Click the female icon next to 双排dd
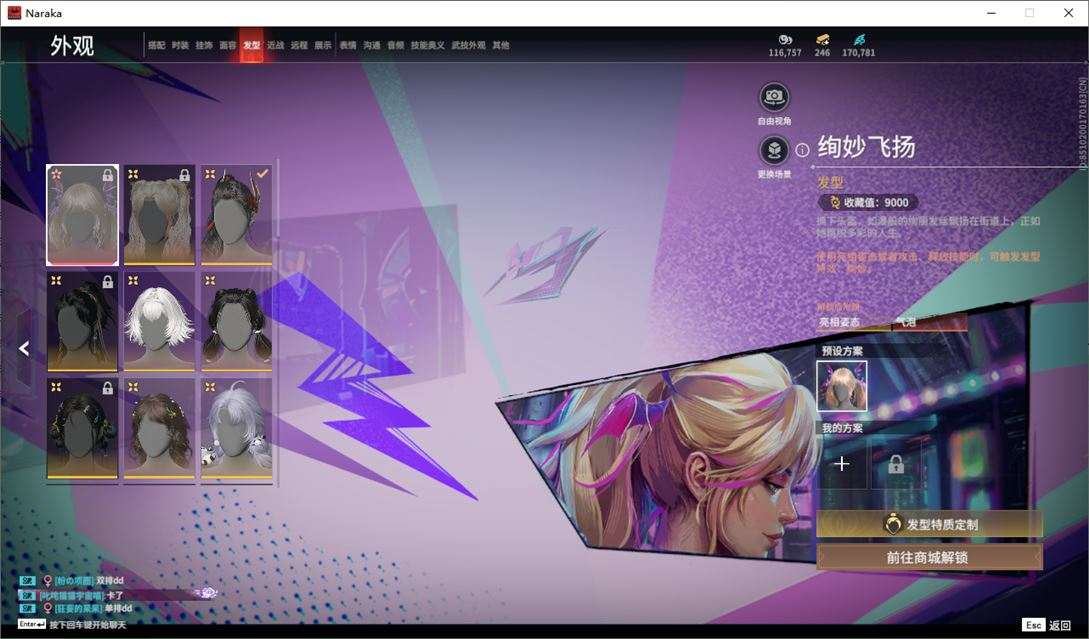 [x=48, y=581]
